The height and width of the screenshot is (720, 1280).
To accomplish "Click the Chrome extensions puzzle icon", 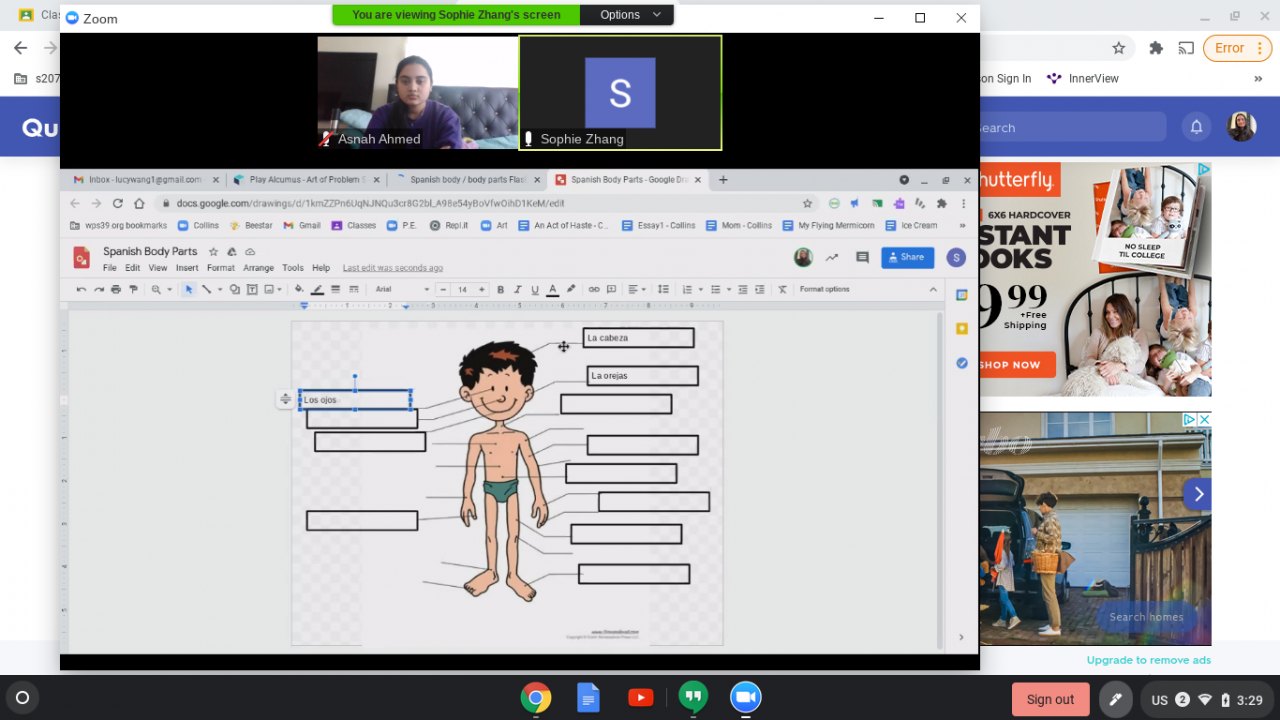I will tap(1156, 48).
